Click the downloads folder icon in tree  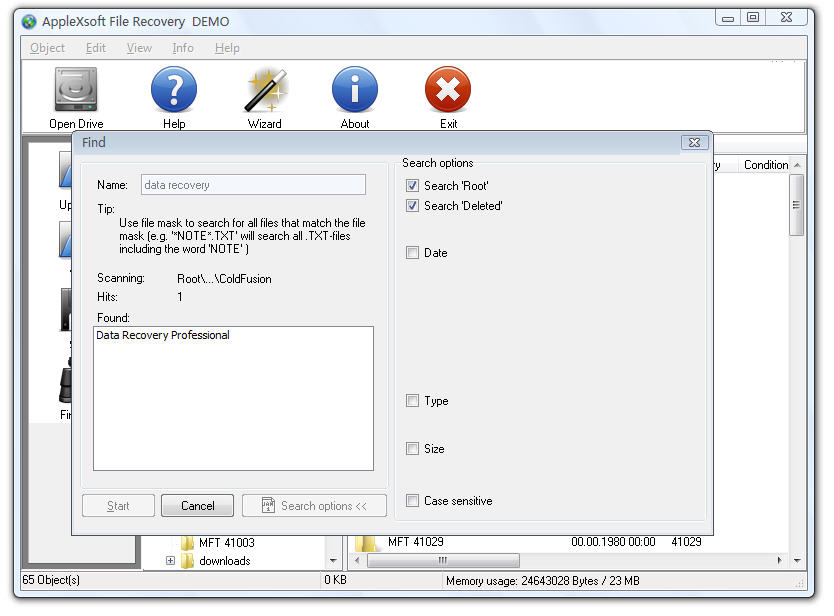point(187,561)
